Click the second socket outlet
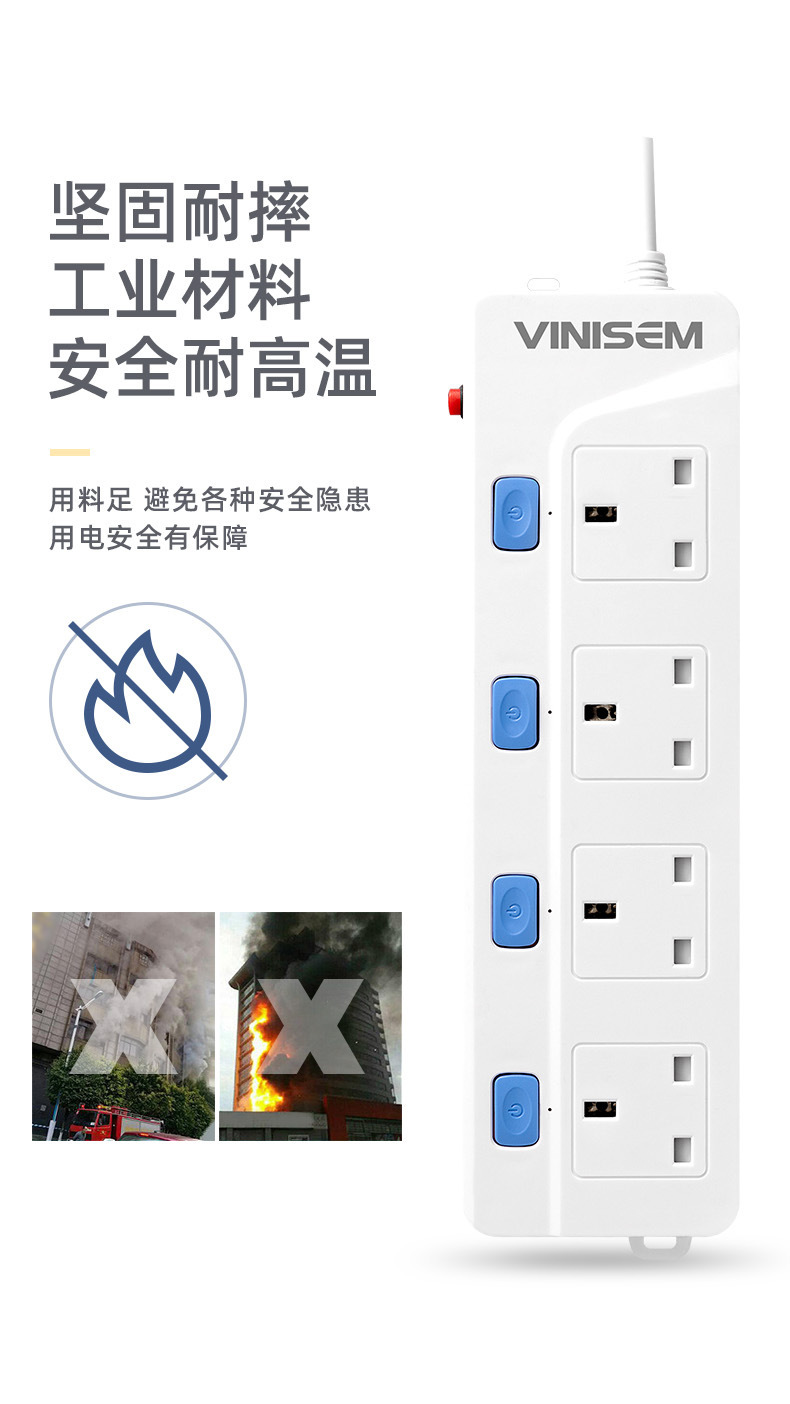 640,712
